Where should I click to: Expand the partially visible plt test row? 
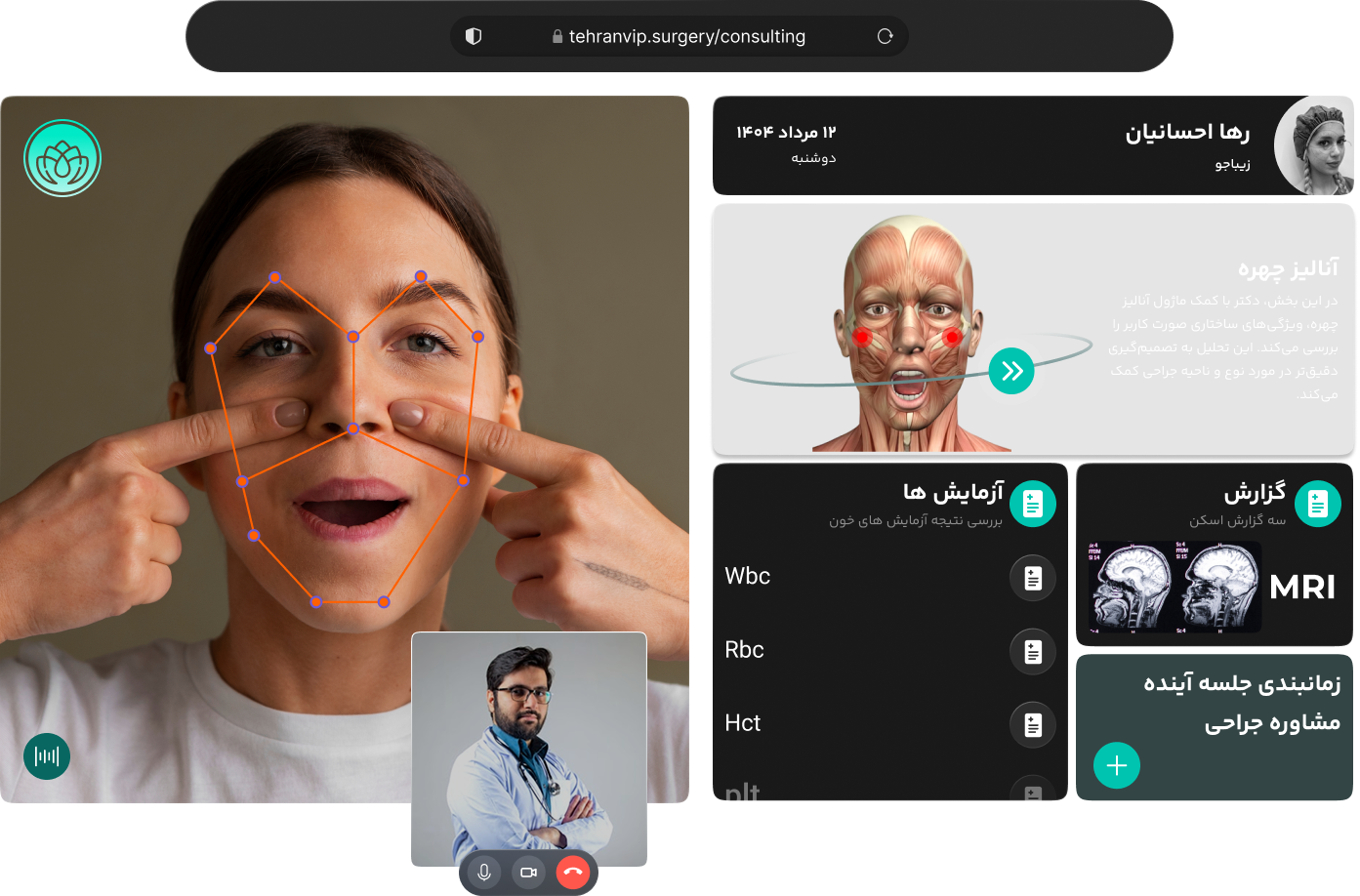click(888, 792)
